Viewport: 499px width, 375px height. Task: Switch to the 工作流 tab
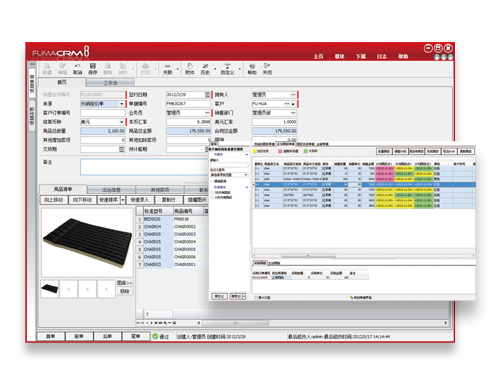point(111,83)
